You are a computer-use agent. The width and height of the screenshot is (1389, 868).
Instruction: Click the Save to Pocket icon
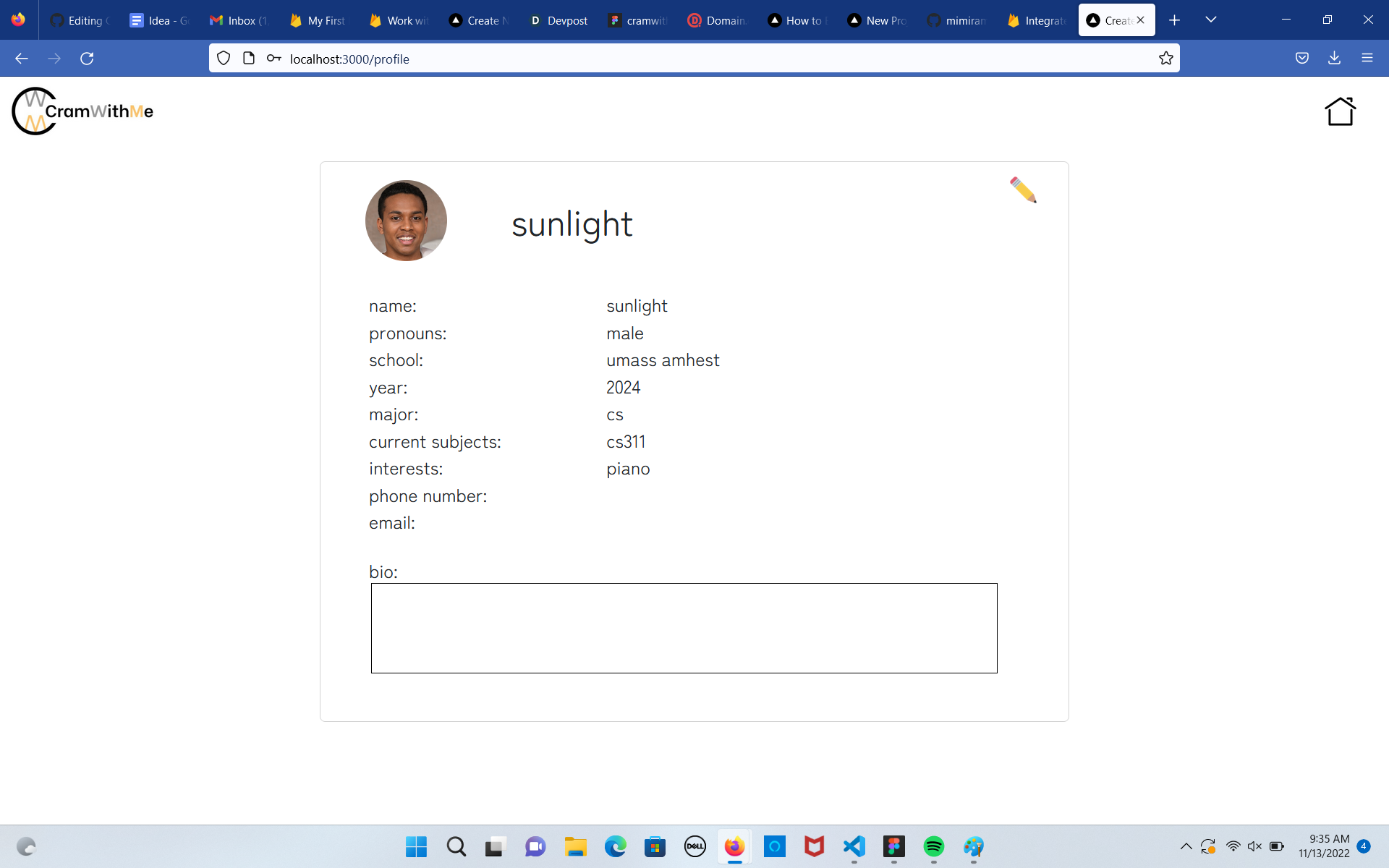(x=1301, y=59)
